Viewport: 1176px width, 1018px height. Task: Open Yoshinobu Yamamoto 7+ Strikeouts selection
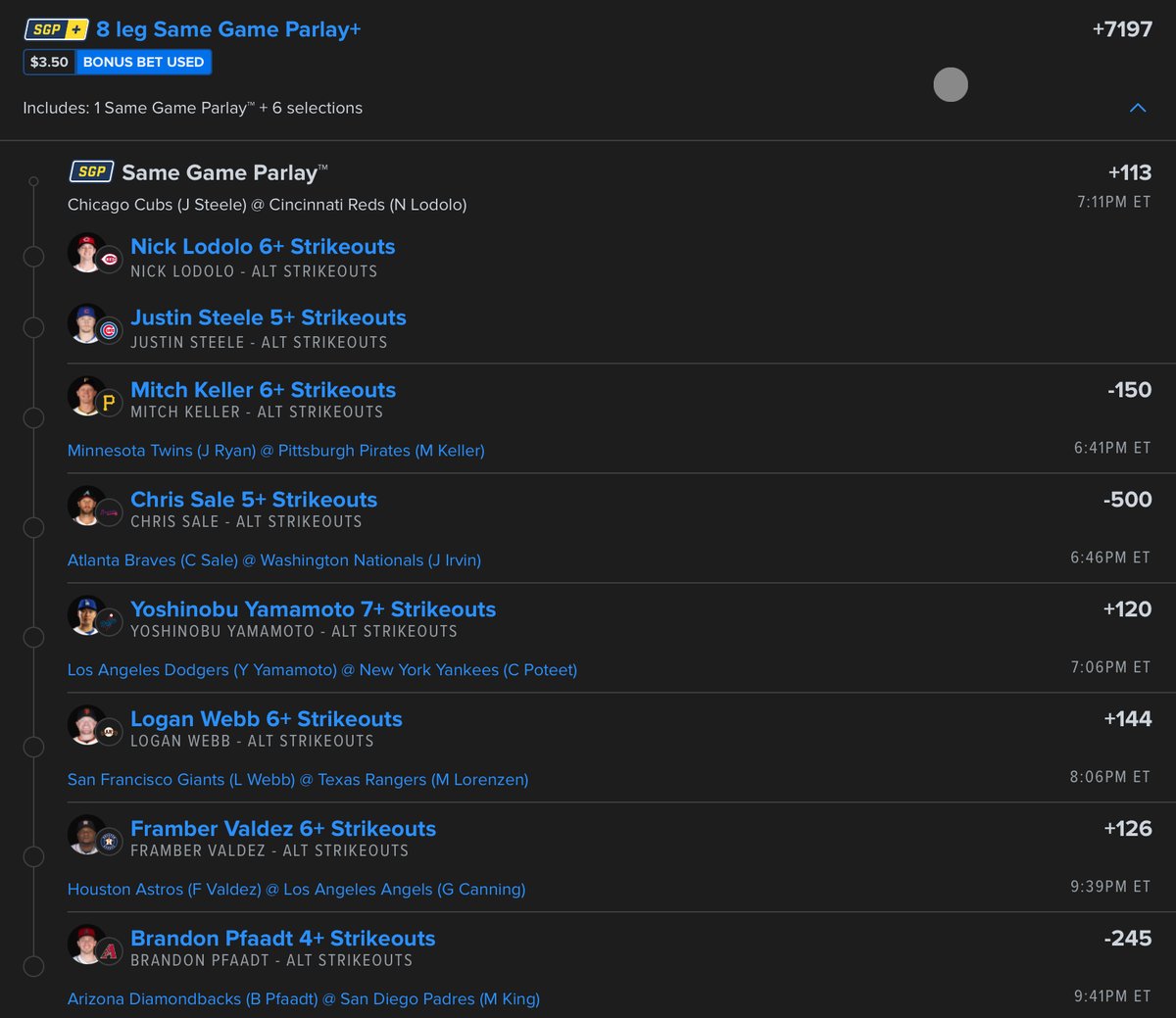click(314, 609)
